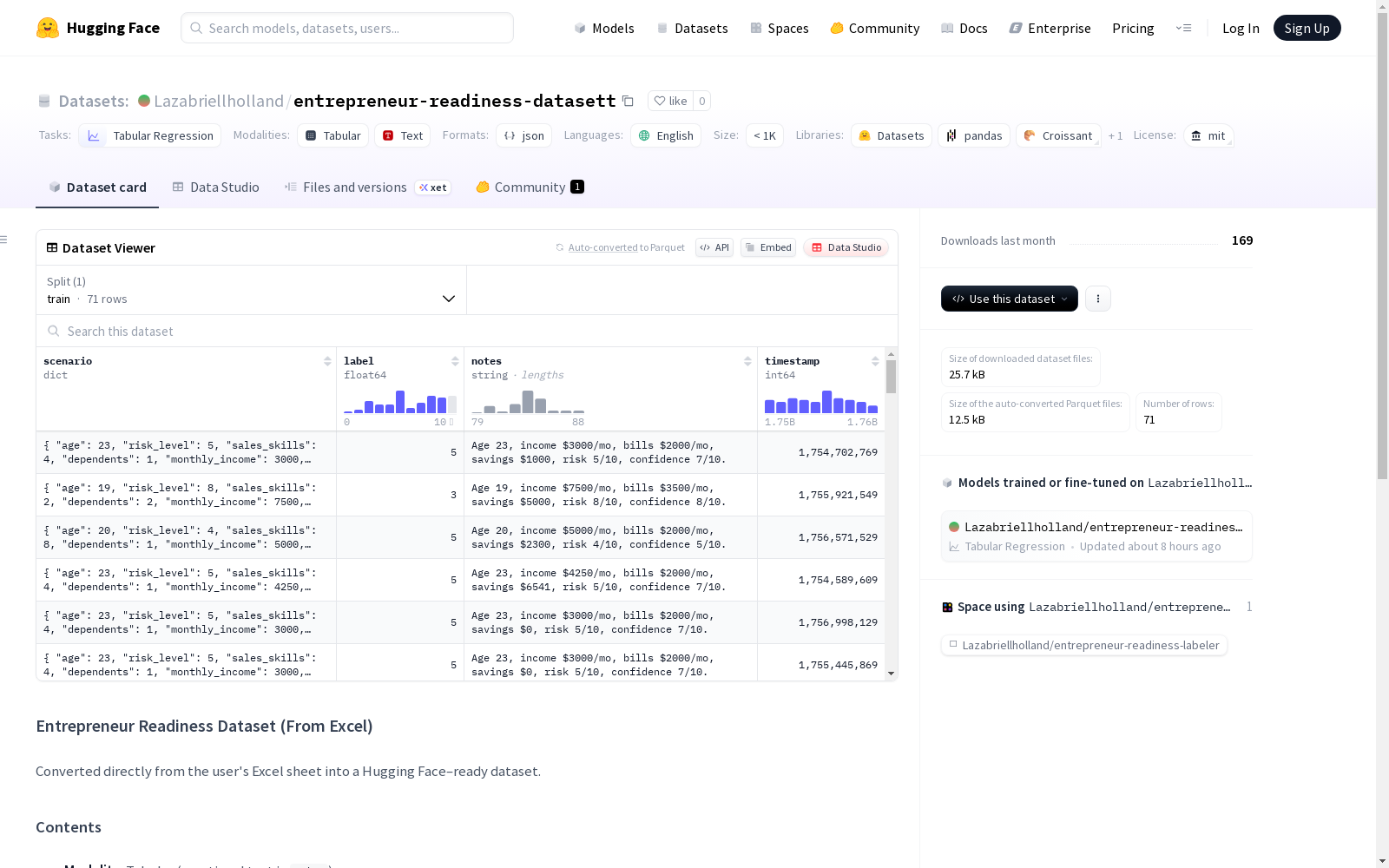1389x868 pixels.
Task: Select the Text modality tag
Action: (403, 135)
